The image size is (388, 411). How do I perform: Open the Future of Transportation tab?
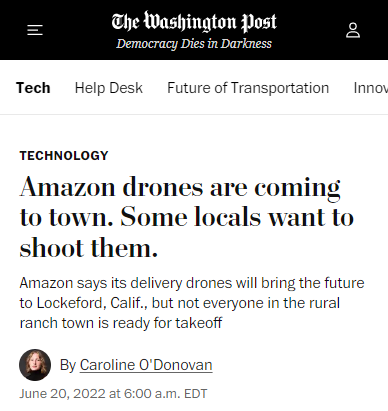click(x=248, y=88)
